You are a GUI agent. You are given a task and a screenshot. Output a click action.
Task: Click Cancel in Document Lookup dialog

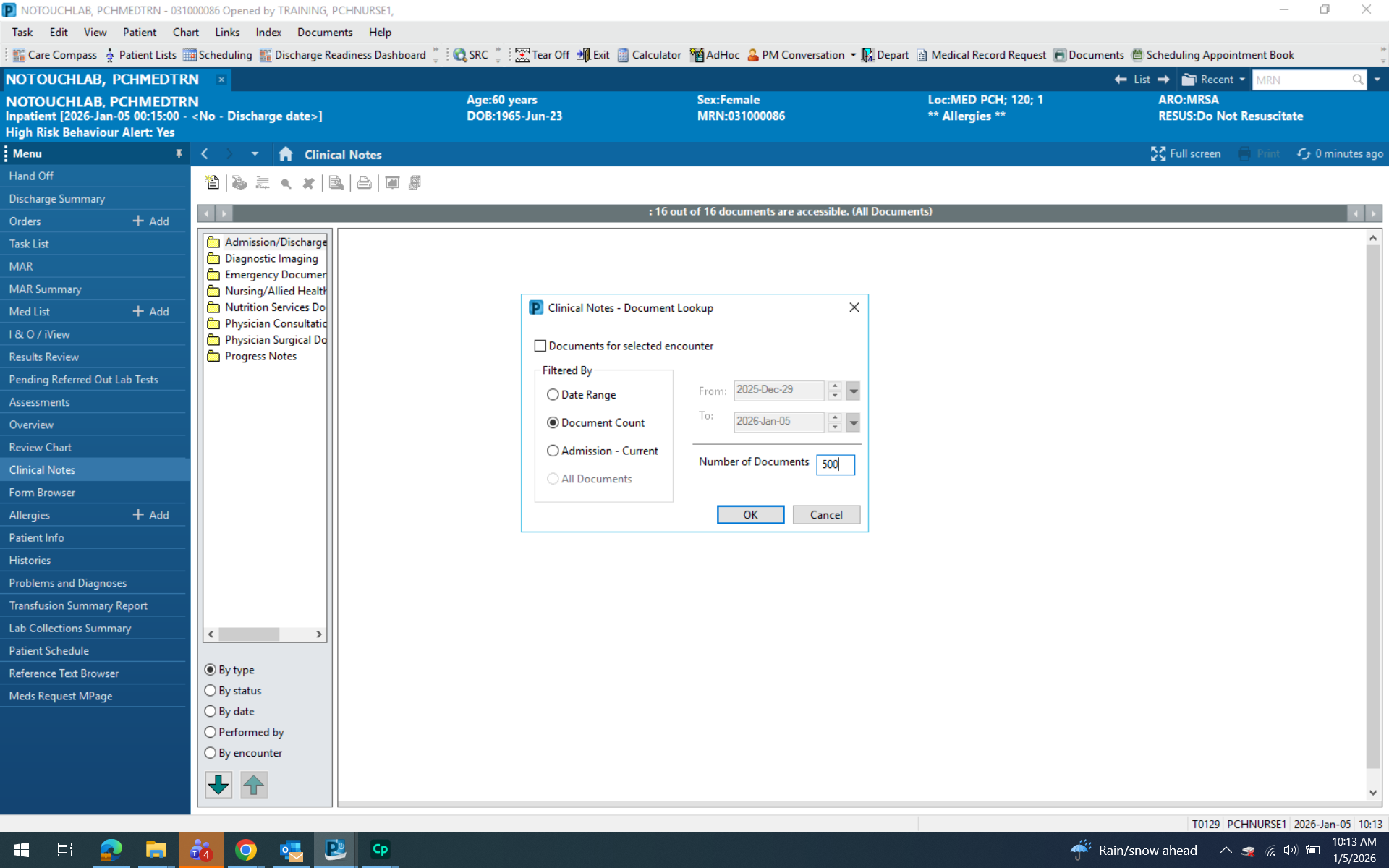pyautogui.click(x=825, y=514)
